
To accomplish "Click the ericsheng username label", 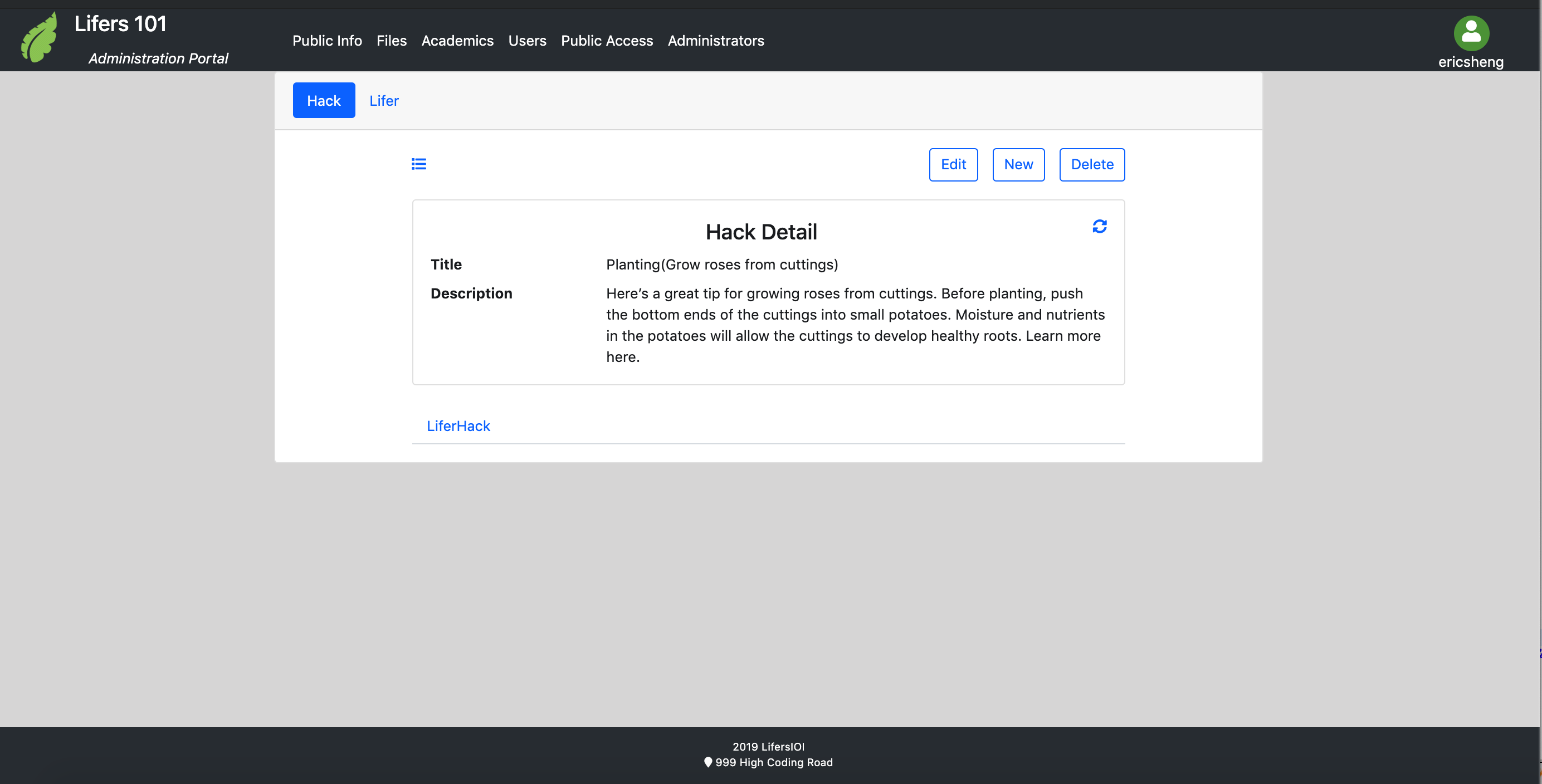I will tap(1470, 62).
